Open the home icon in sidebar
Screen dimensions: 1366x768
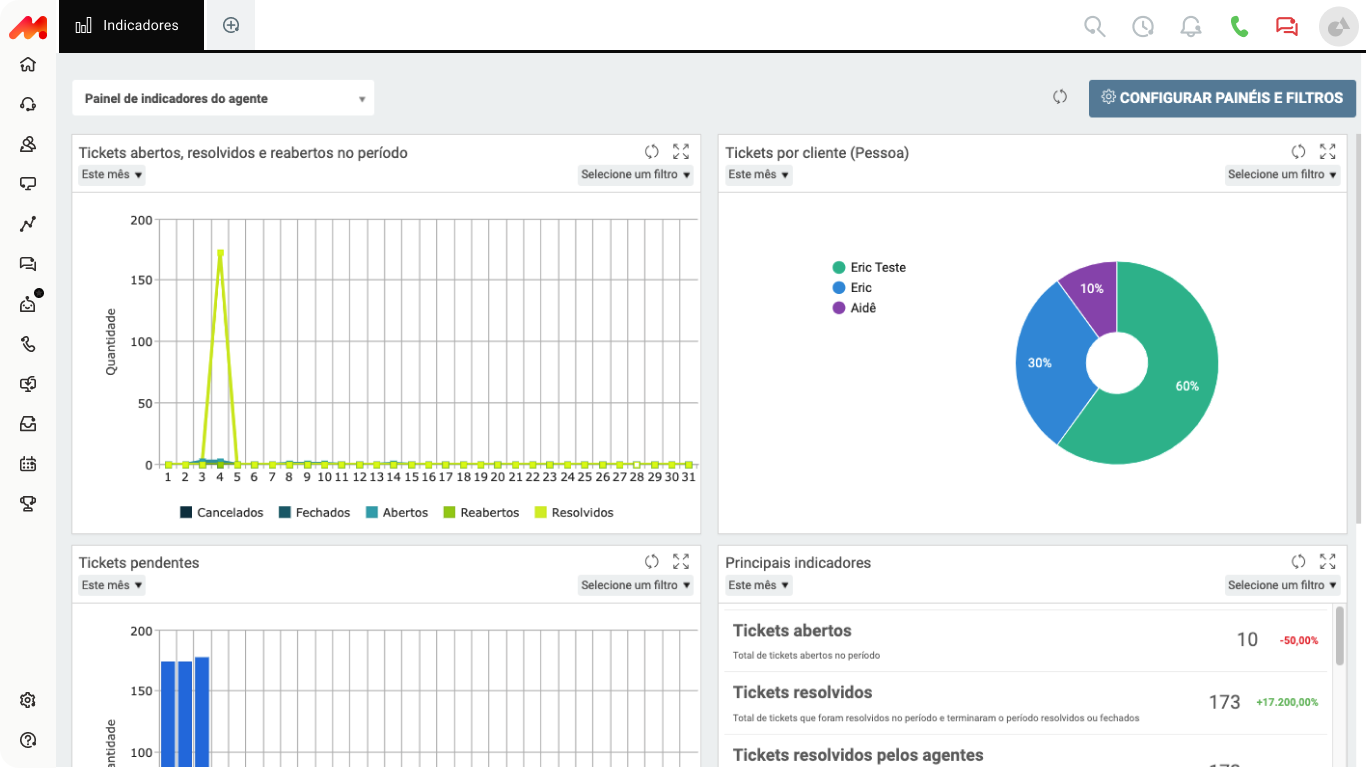click(28, 64)
